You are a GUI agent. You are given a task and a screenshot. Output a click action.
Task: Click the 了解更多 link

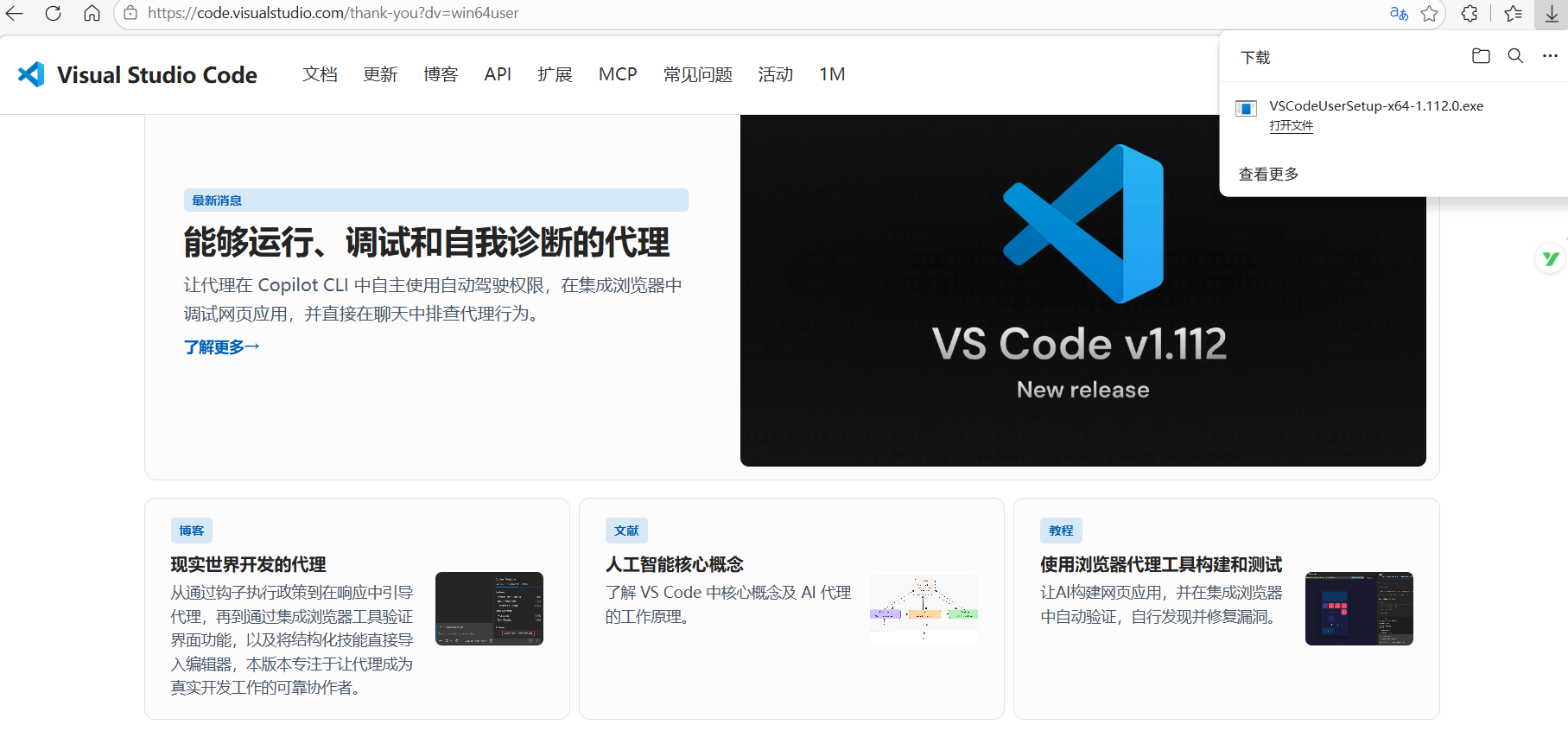pos(221,346)
